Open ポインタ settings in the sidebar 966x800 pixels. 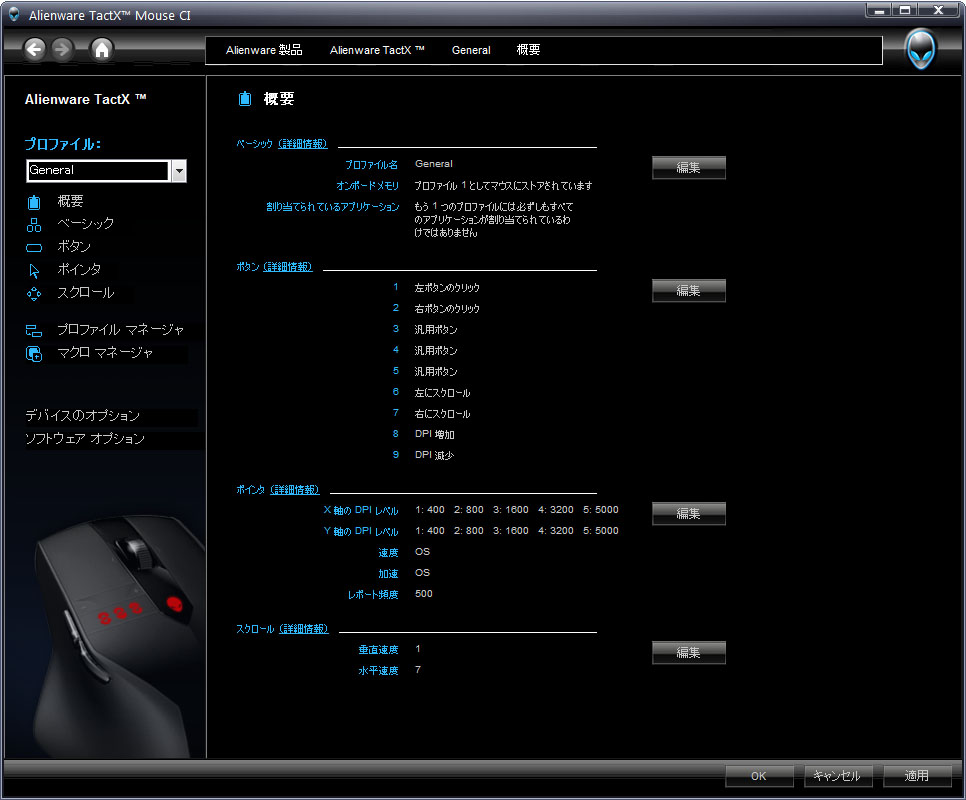click(x=79, y=269)
